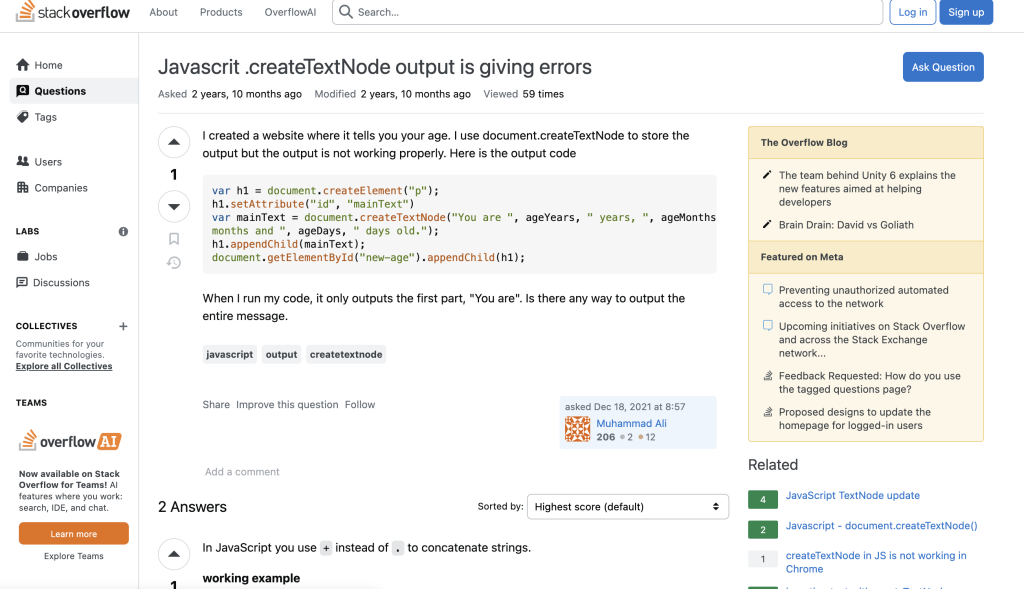Bookmark this question using bookmark icon
This screenshot has height=589, width=1024.
pos(174,239)
